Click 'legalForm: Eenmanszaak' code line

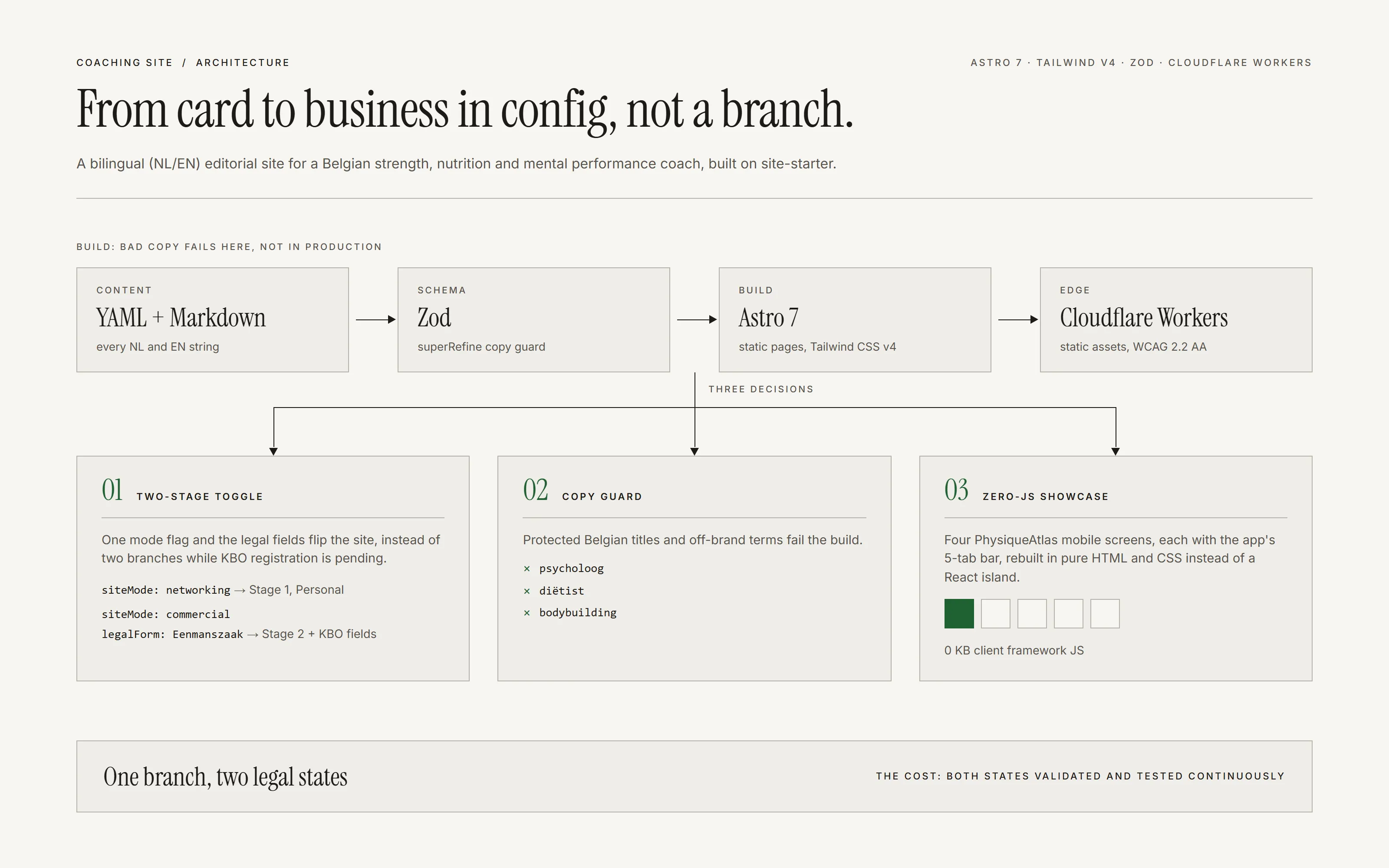click(172, 635)
